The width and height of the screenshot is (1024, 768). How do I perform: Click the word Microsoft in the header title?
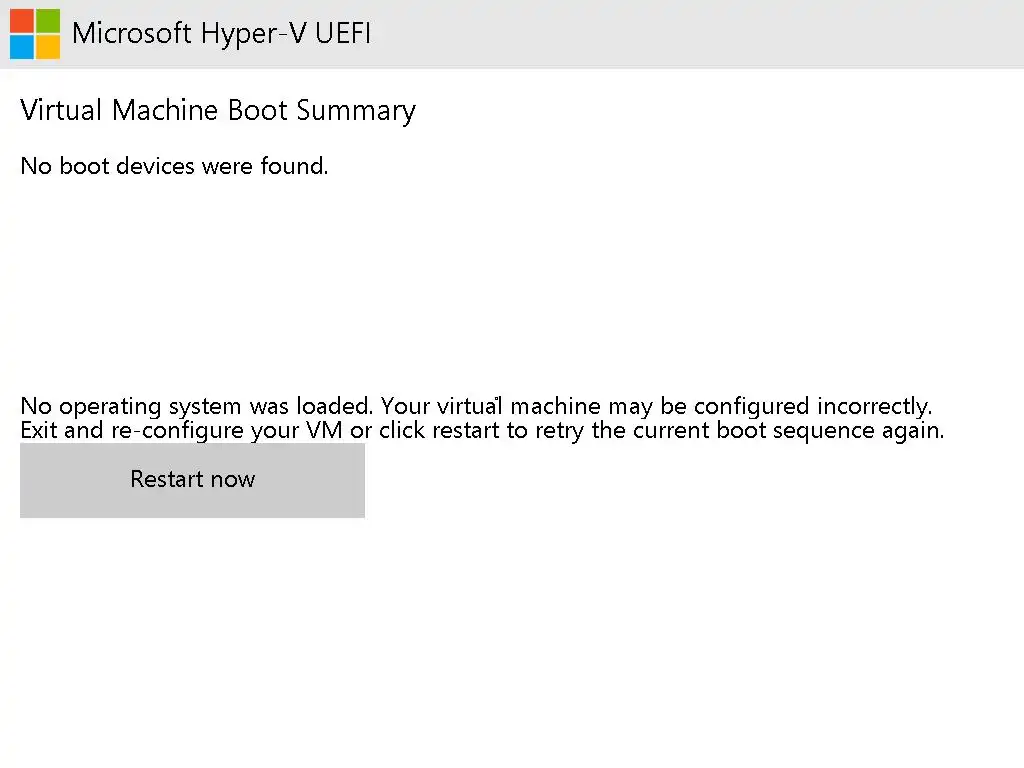[131, 34]
